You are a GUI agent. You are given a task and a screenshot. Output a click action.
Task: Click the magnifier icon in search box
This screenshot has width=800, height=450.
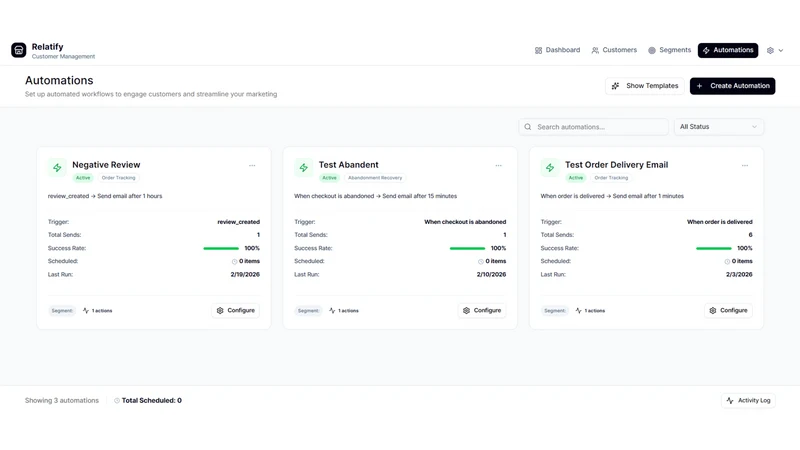click(528, 127)
